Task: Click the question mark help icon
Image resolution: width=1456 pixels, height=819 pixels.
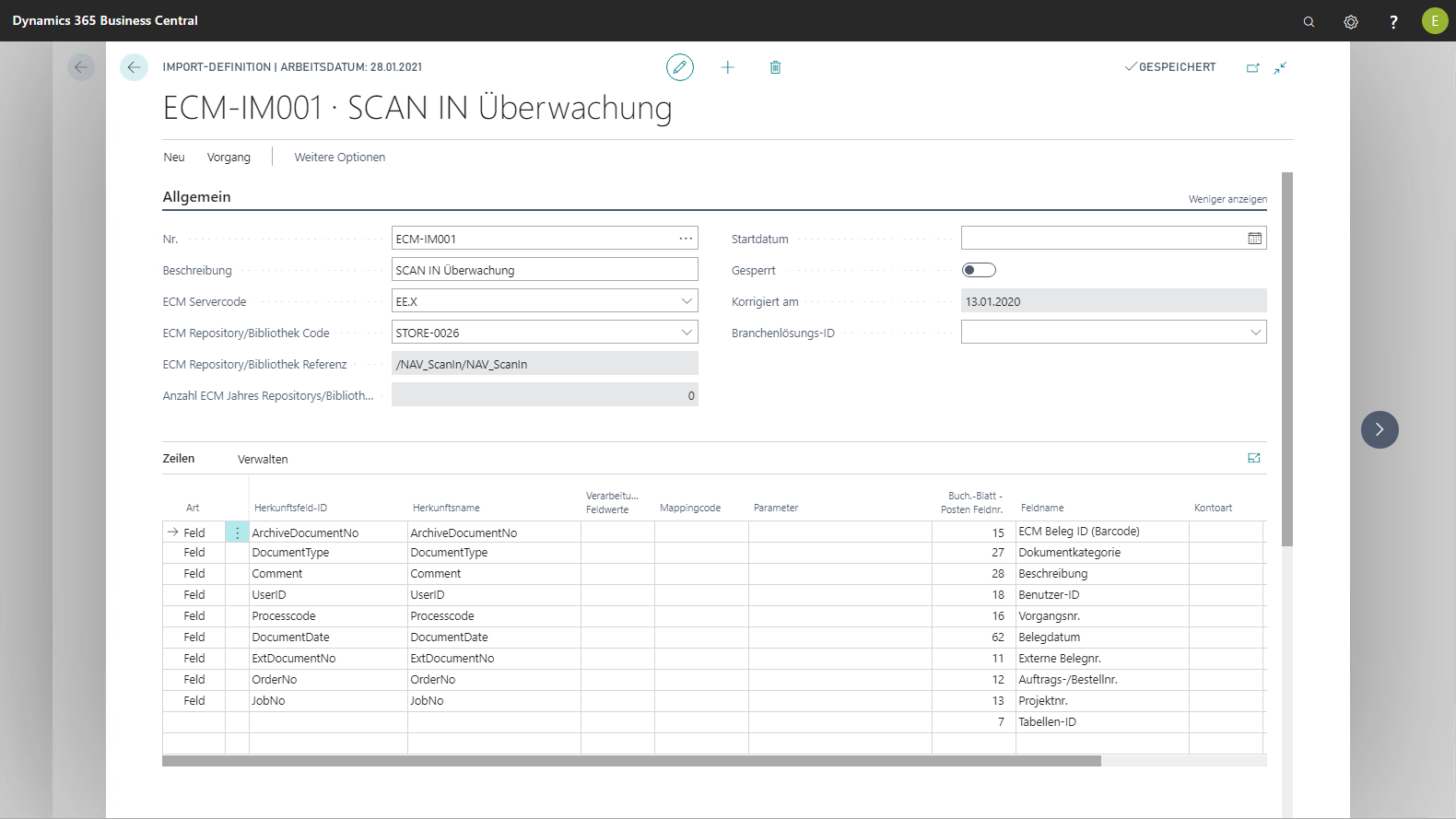Action: coord(1393,21)
